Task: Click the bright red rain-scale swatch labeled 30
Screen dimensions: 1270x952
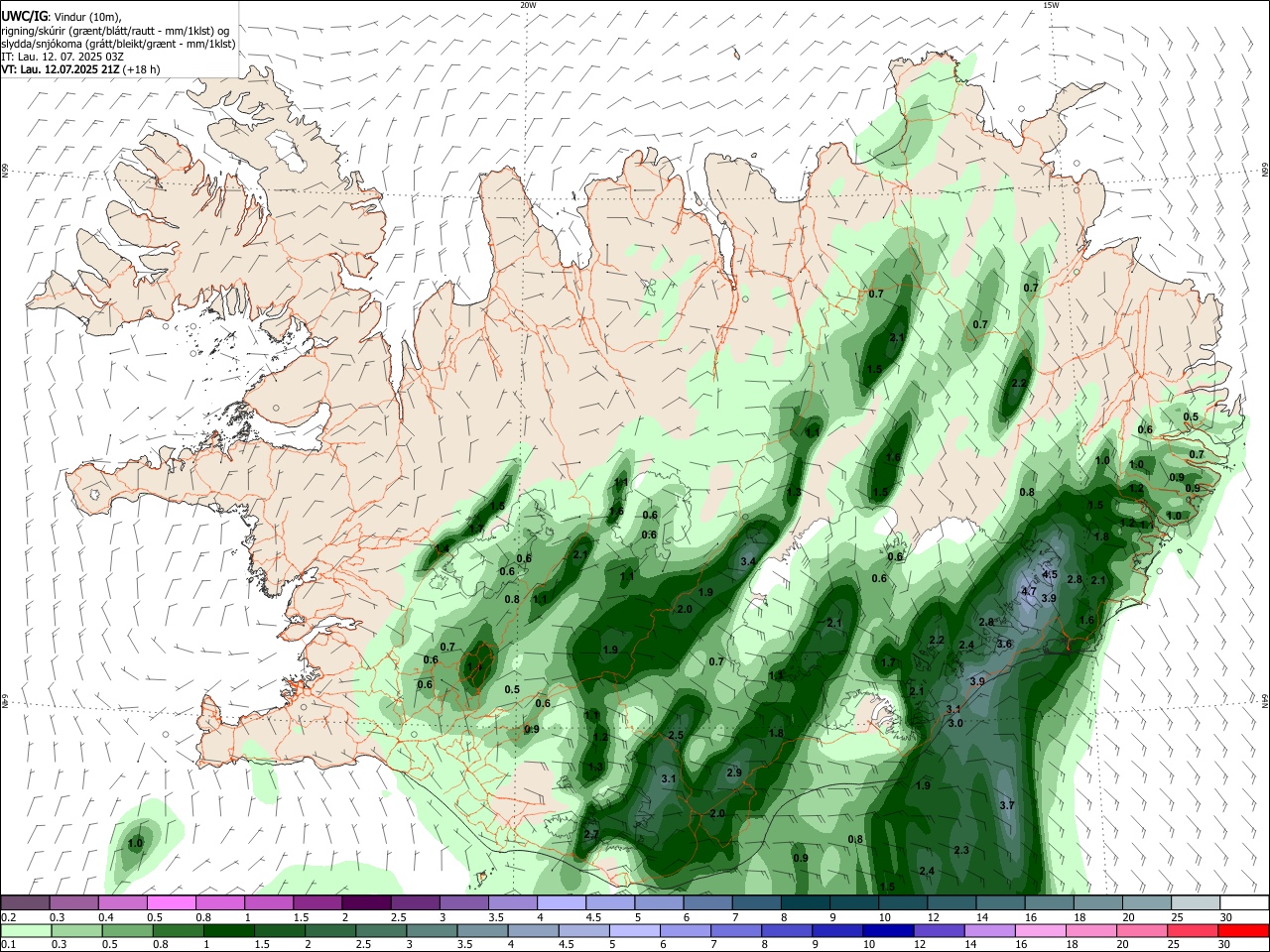Action: tap(1244, 930)
